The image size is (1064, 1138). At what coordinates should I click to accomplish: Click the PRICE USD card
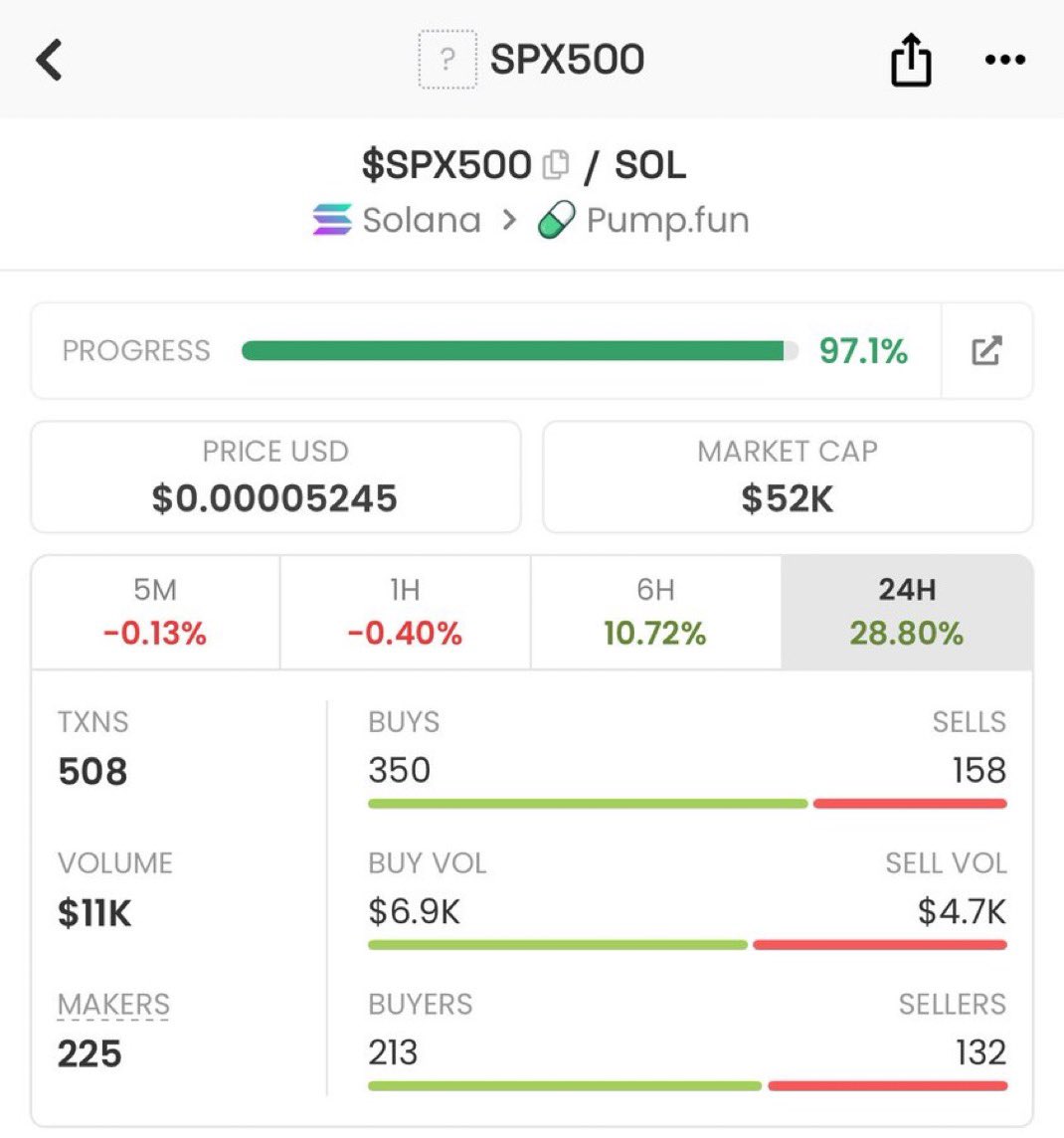(275, 476)
